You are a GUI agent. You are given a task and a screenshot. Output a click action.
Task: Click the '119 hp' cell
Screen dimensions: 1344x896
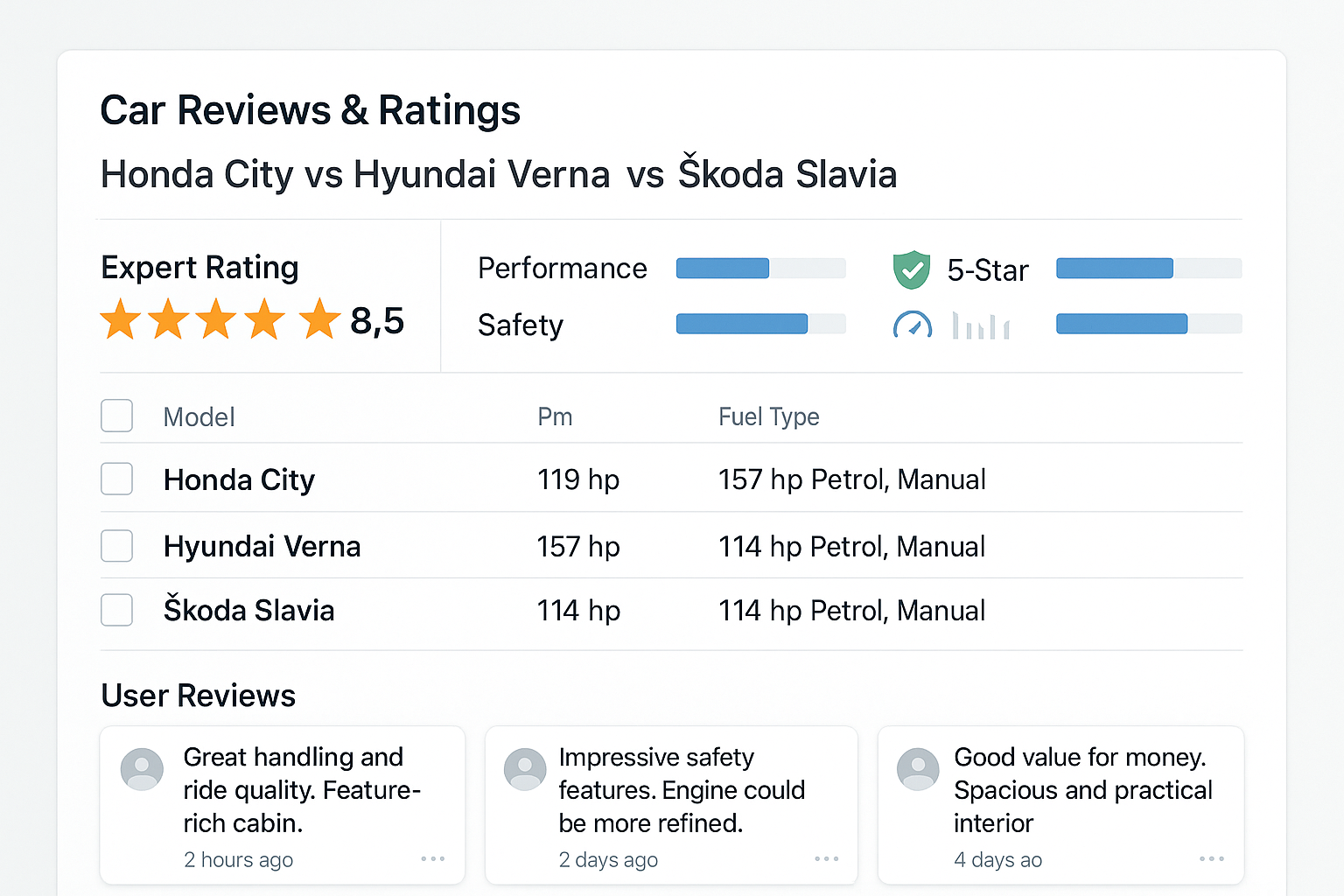[578, 479]
